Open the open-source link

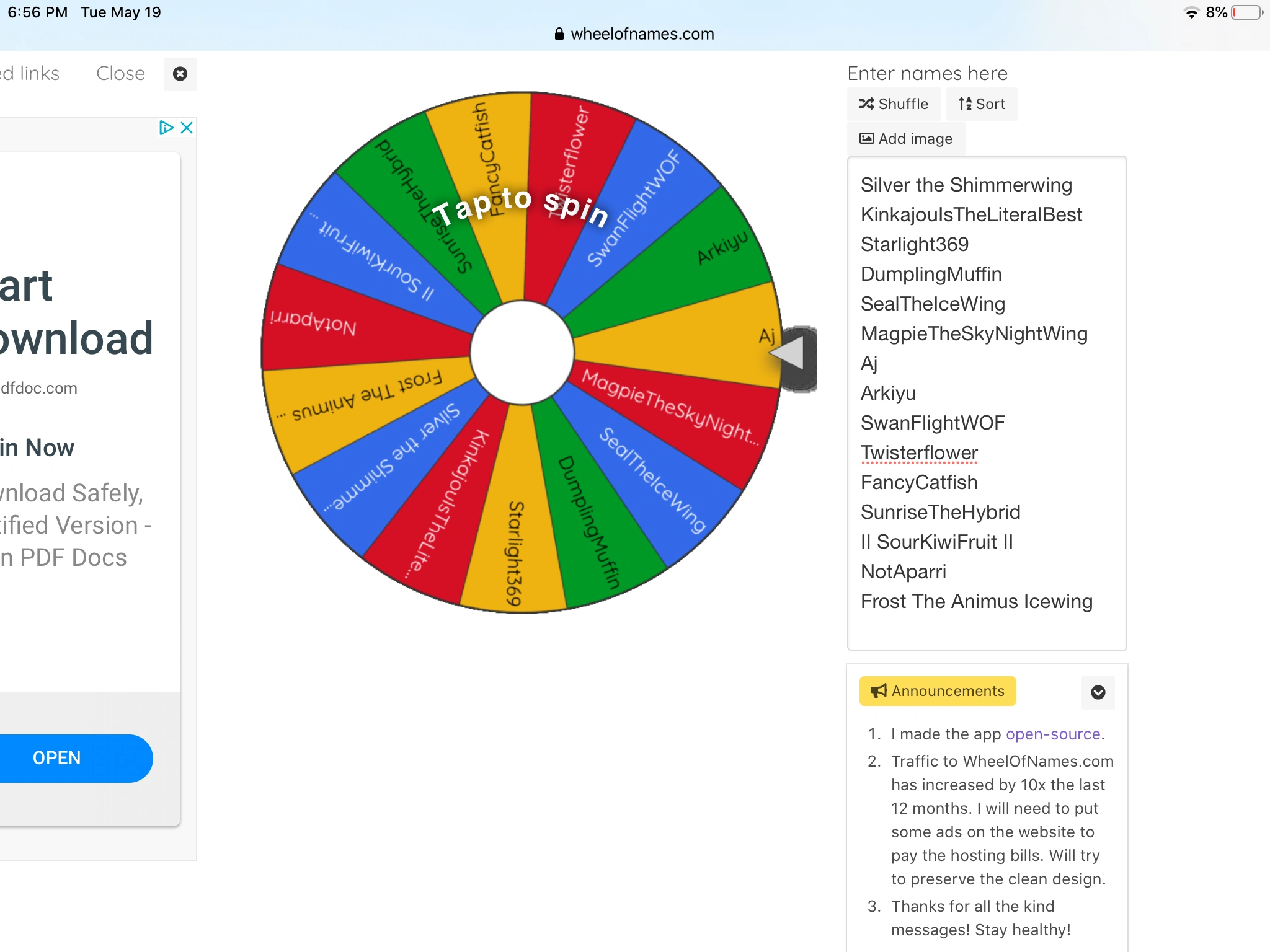pyautogui.click(x=1052, y=734)
